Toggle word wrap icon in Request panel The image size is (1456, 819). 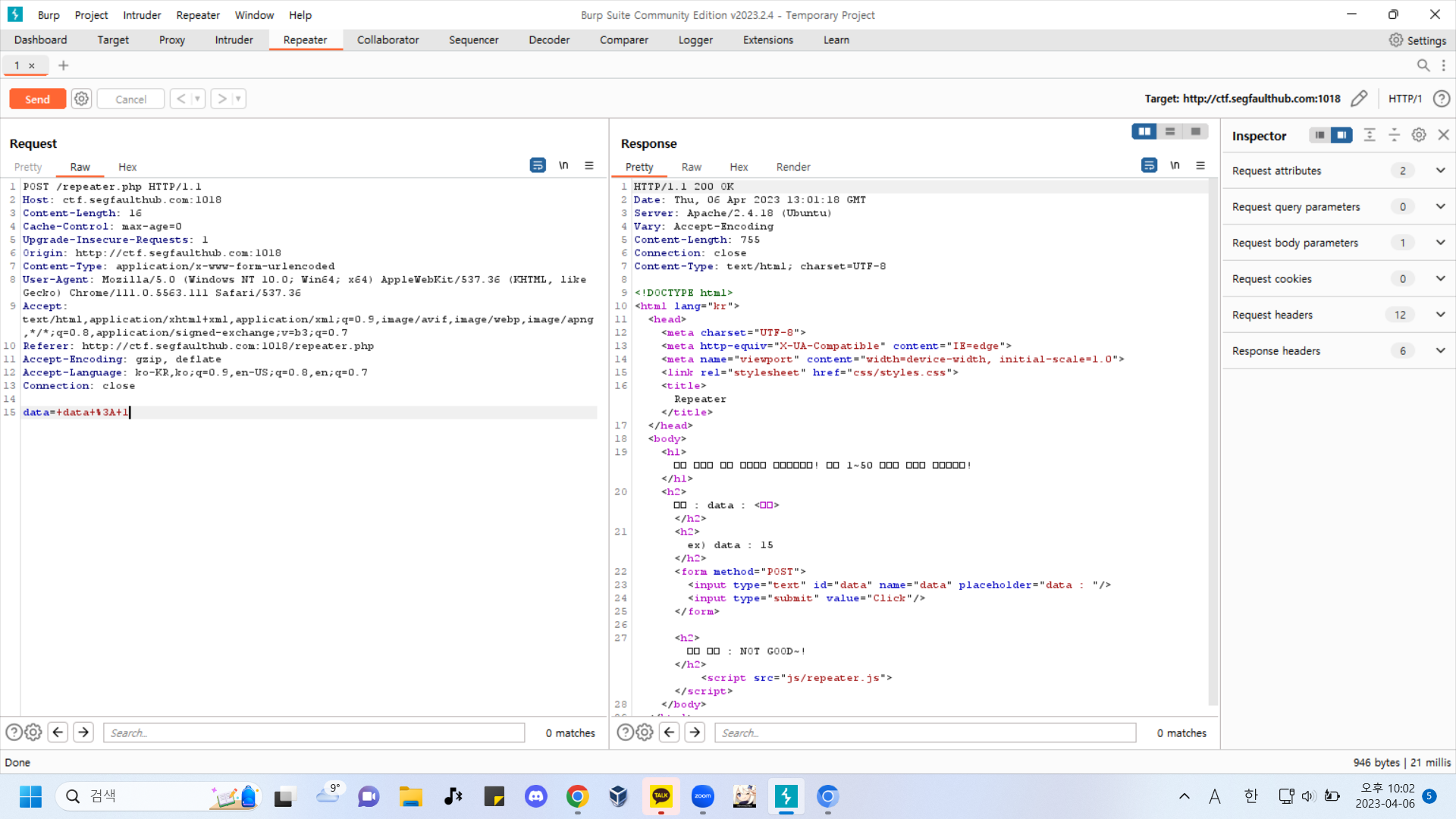click(537, 165)
